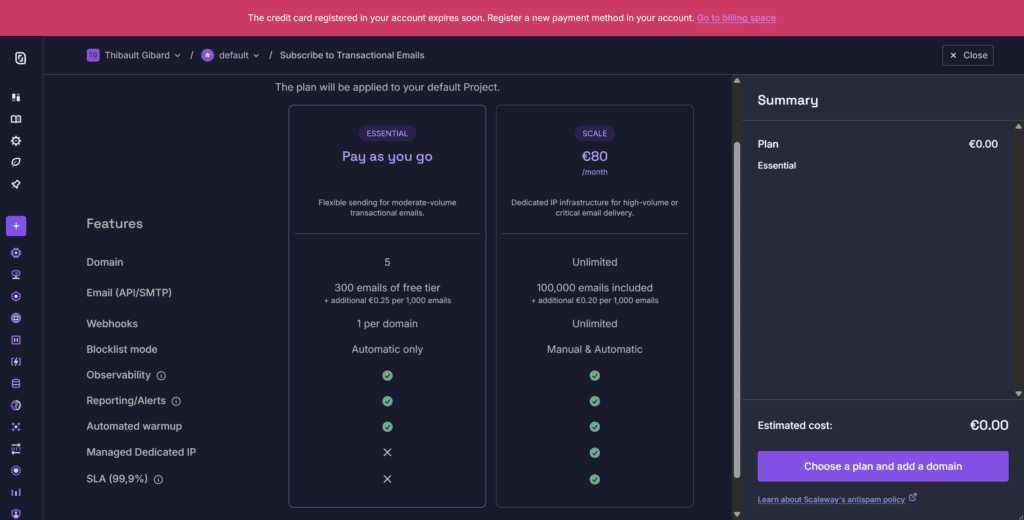Select the Essential pay as you go plan card

[x=387, y=306]
